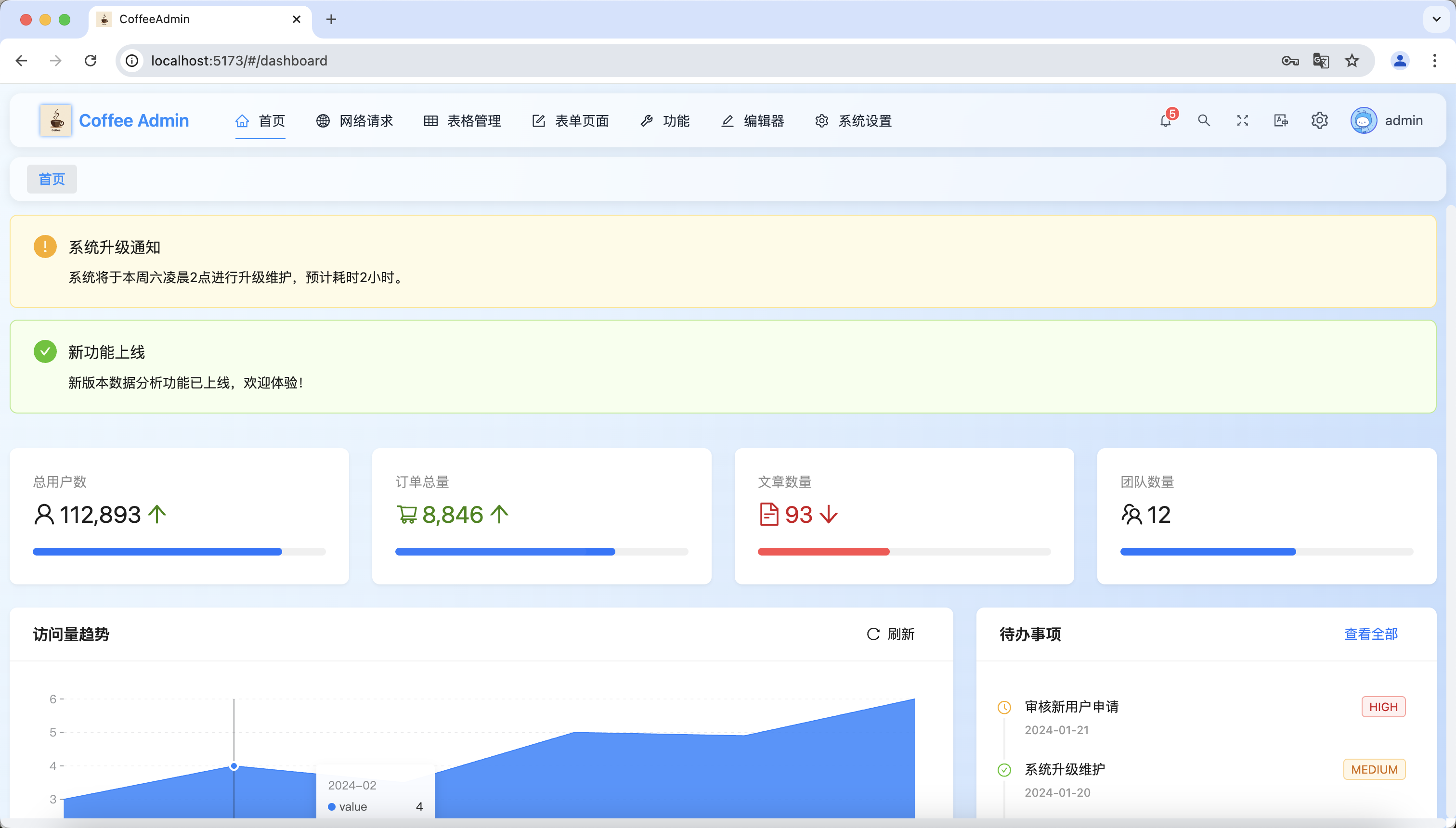Click the green check icon in new feature notice
The image size is (1456, 828).
[x=45, y=351]
